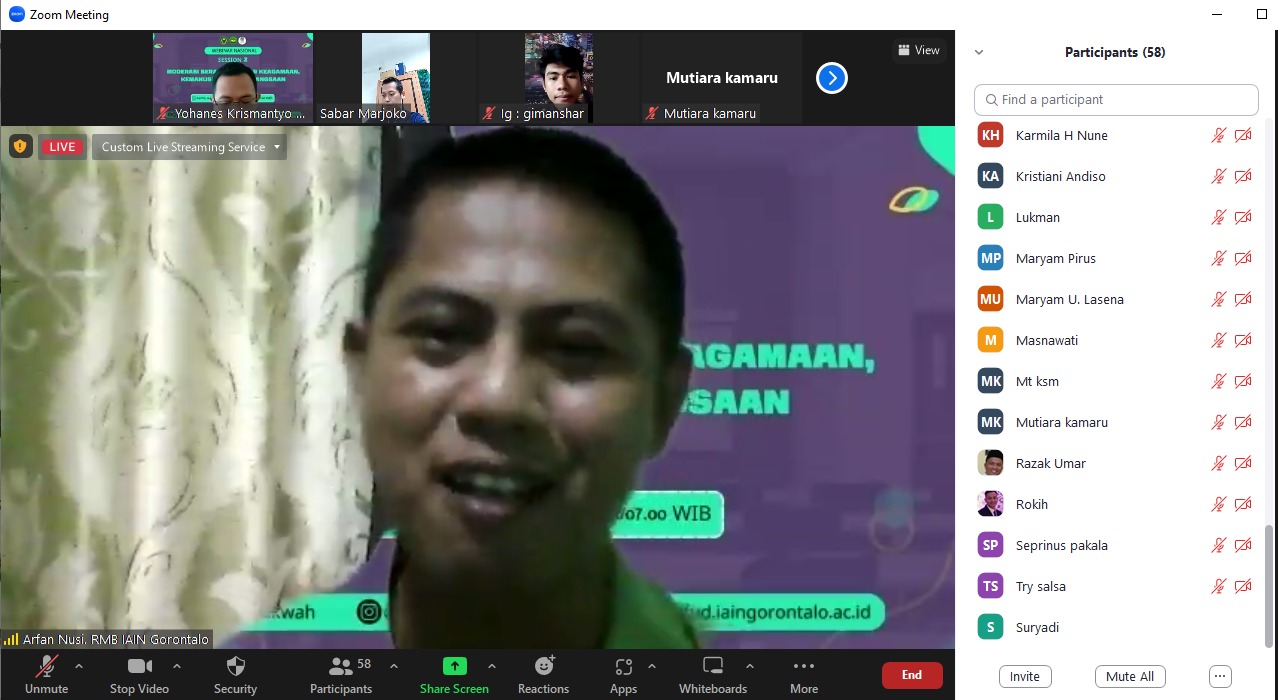Viewport: 1278px width, 700px height.
Task: Open the Security shield icon
Action: point(235,667)
